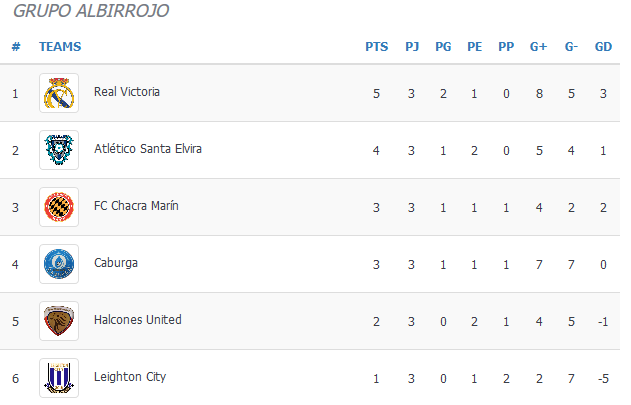Sort by the PTS column header
This screenshot has height=405, width=631.
(377, 47)
